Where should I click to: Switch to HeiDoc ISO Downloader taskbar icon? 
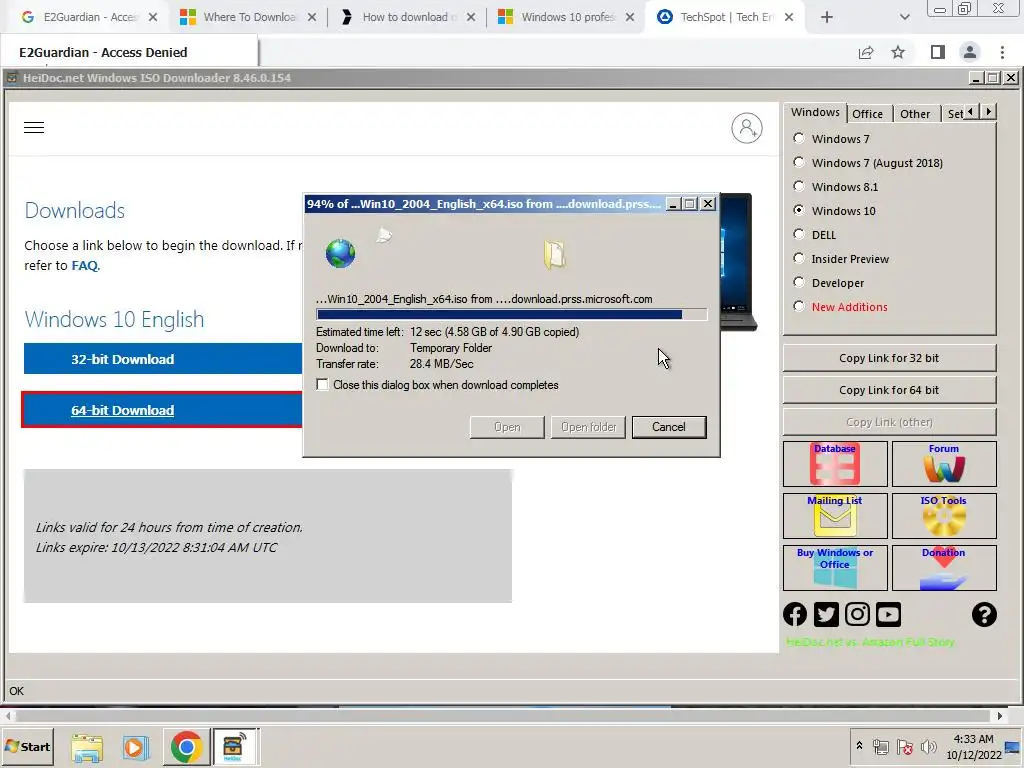coord(235,747)
